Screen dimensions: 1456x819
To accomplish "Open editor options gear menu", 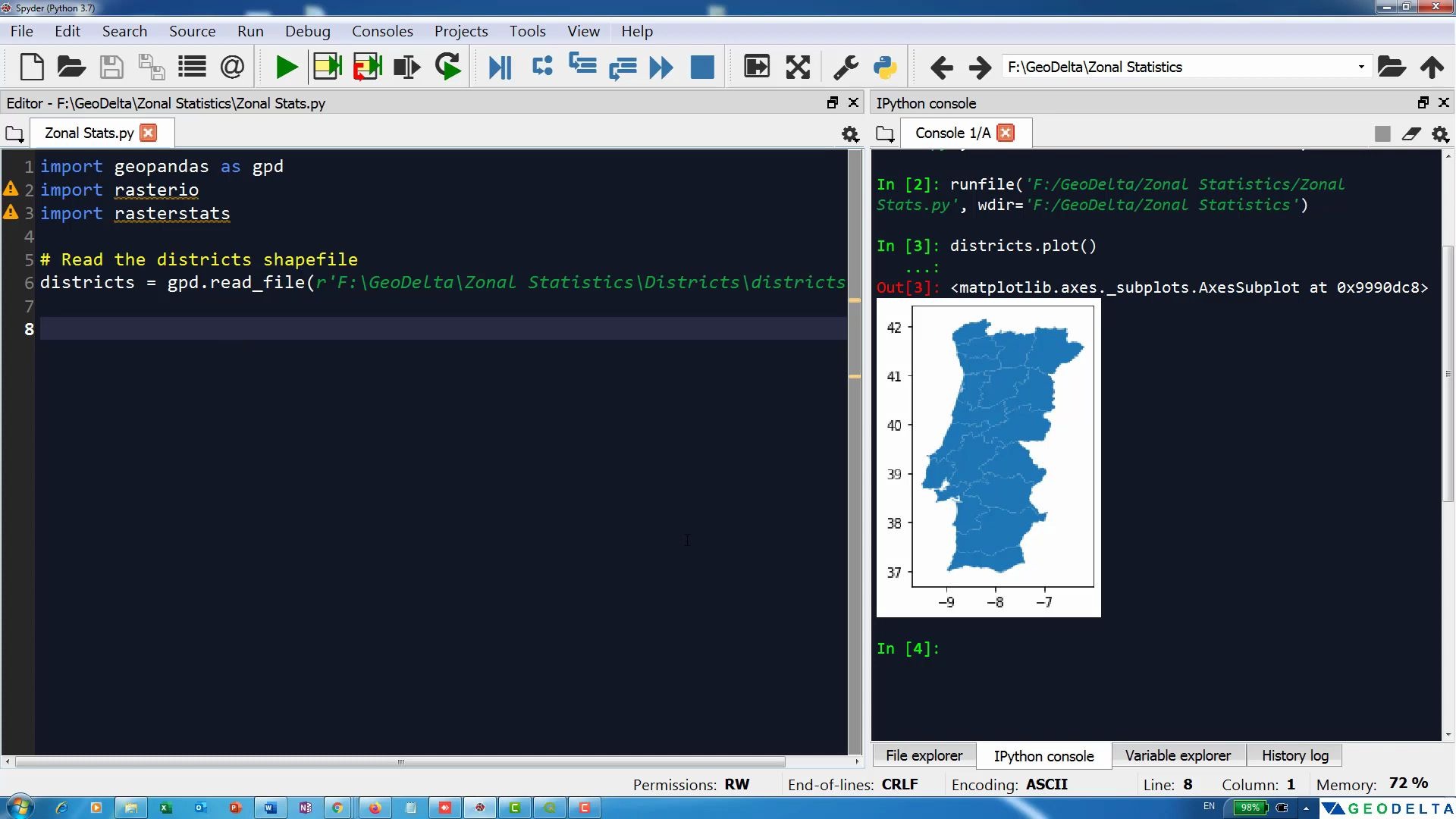I will pyautogui.click(x=850, y=134).
